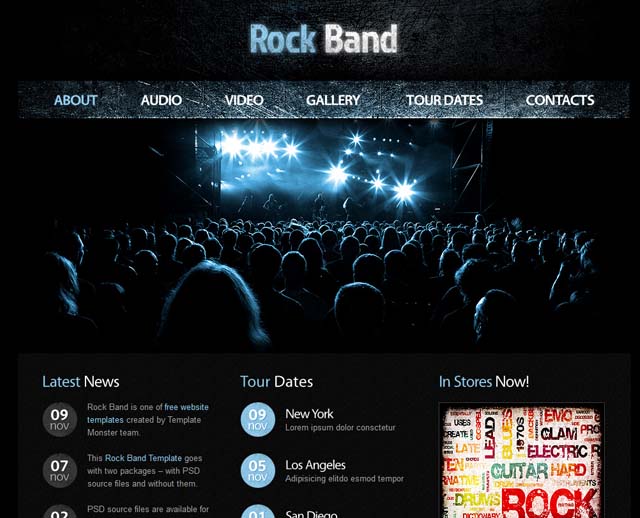The image size is (640, 518).
Task: Select the San Diego tour entry
Action: pyautogui.click(x=311, y=514)
